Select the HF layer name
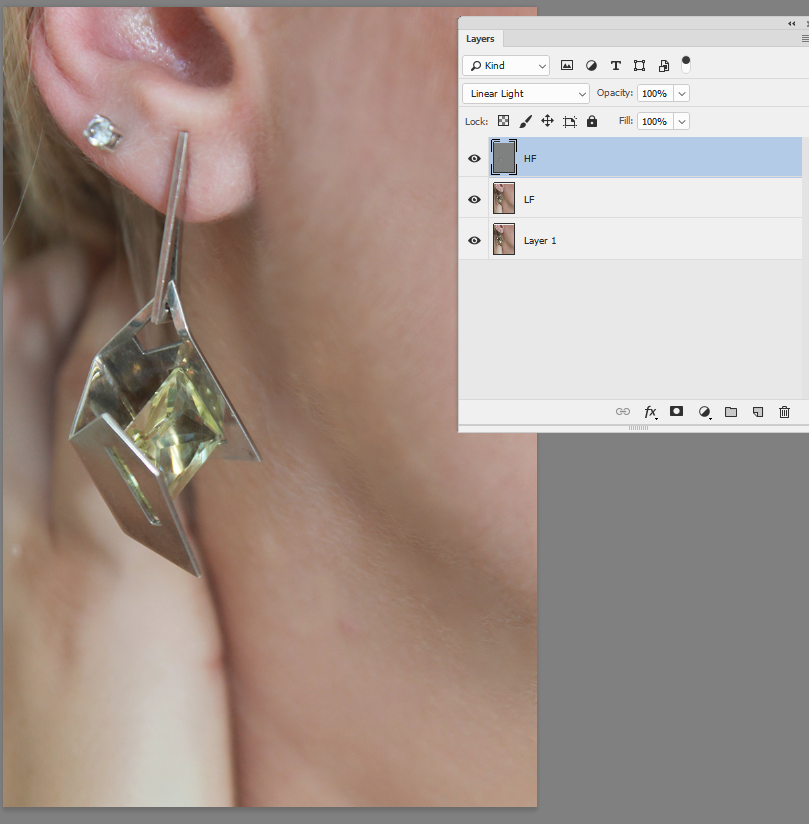Screen dimensions: 809x824 (x=530, y=158)
